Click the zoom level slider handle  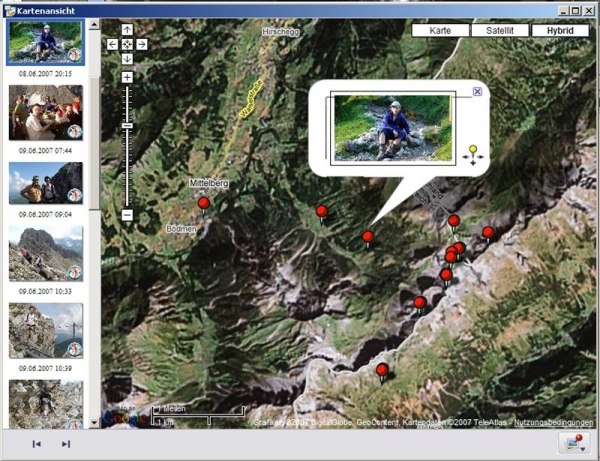tap(127, 125)
